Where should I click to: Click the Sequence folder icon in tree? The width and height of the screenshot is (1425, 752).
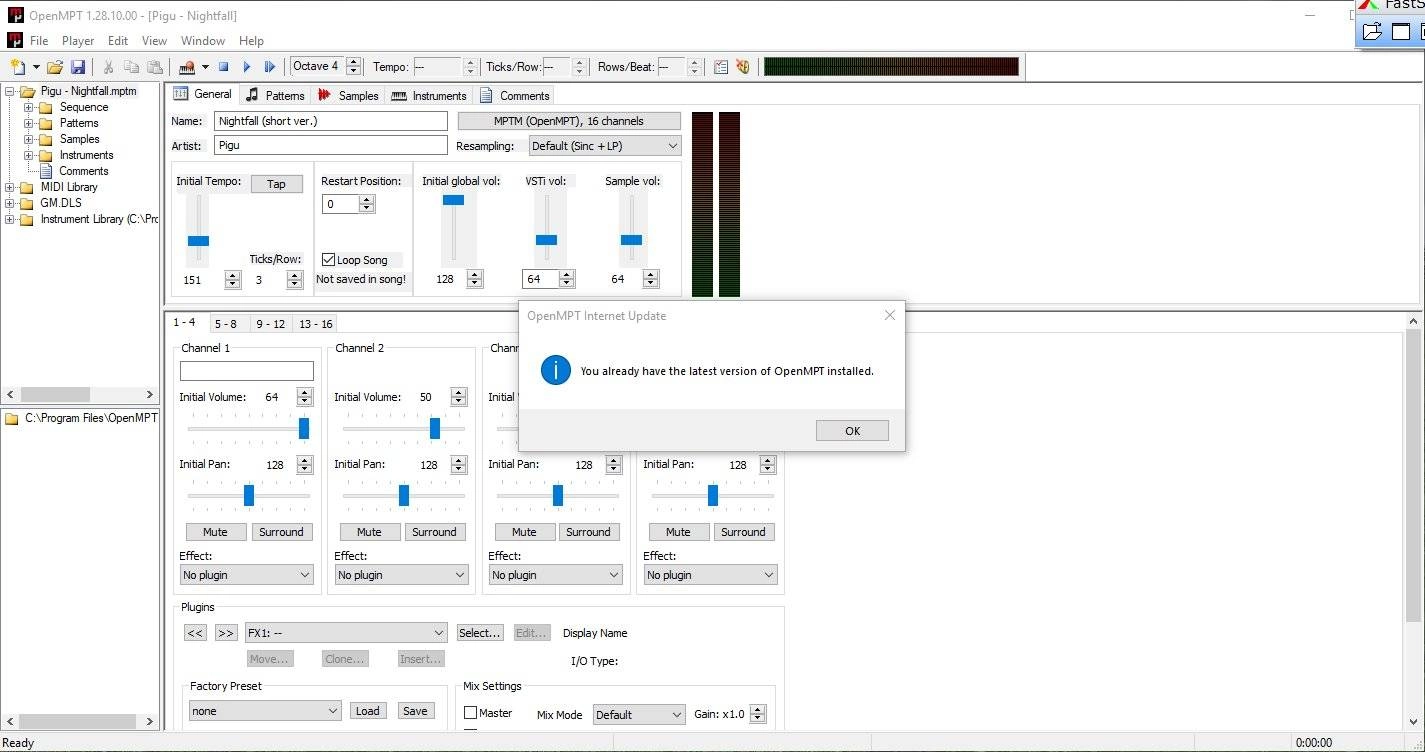pyautogui.click(x=45, y=107)
